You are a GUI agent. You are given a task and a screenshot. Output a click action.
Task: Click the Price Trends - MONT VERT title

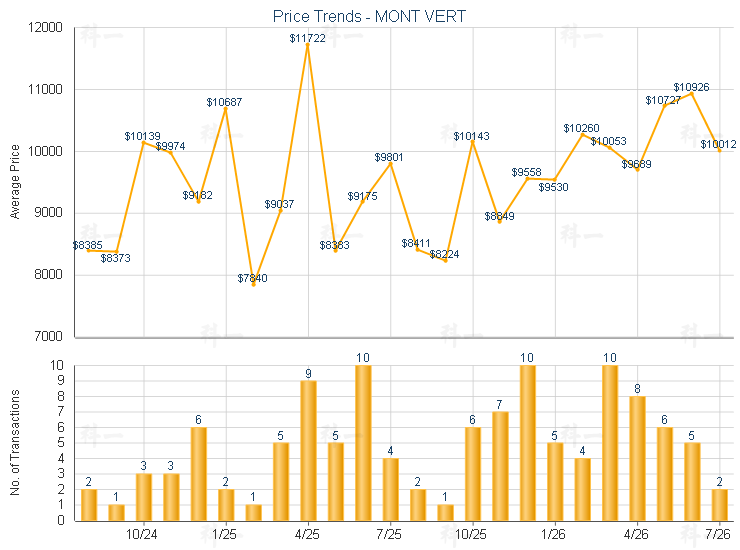(x=369, y=17)
